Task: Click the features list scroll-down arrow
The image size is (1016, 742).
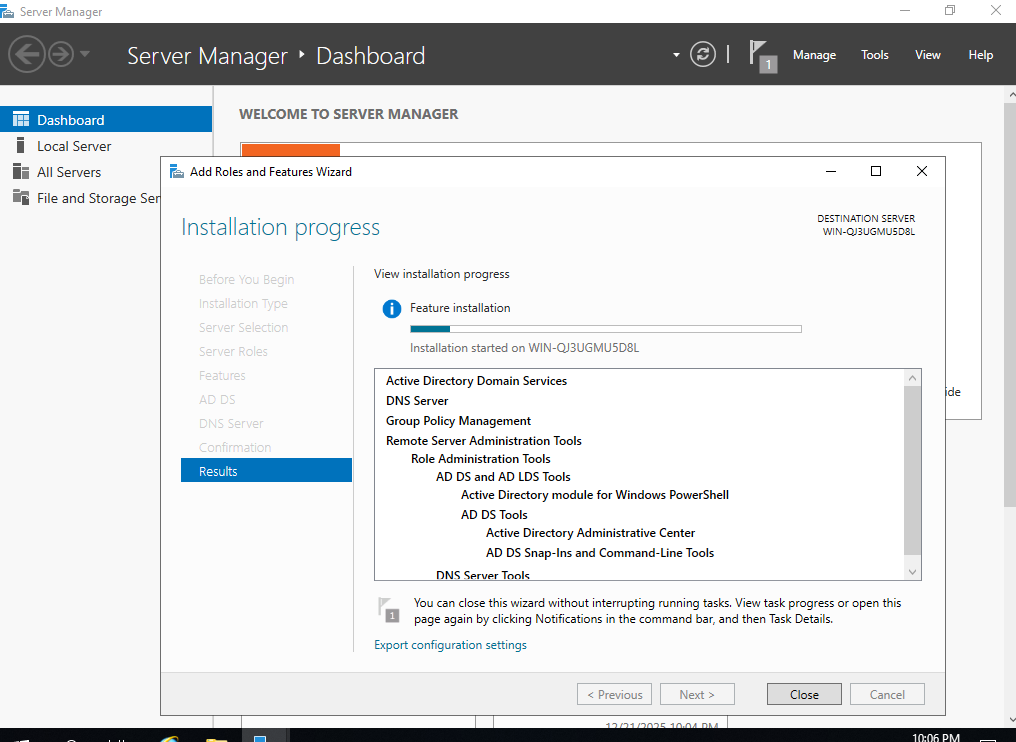Action: point(912,572)
